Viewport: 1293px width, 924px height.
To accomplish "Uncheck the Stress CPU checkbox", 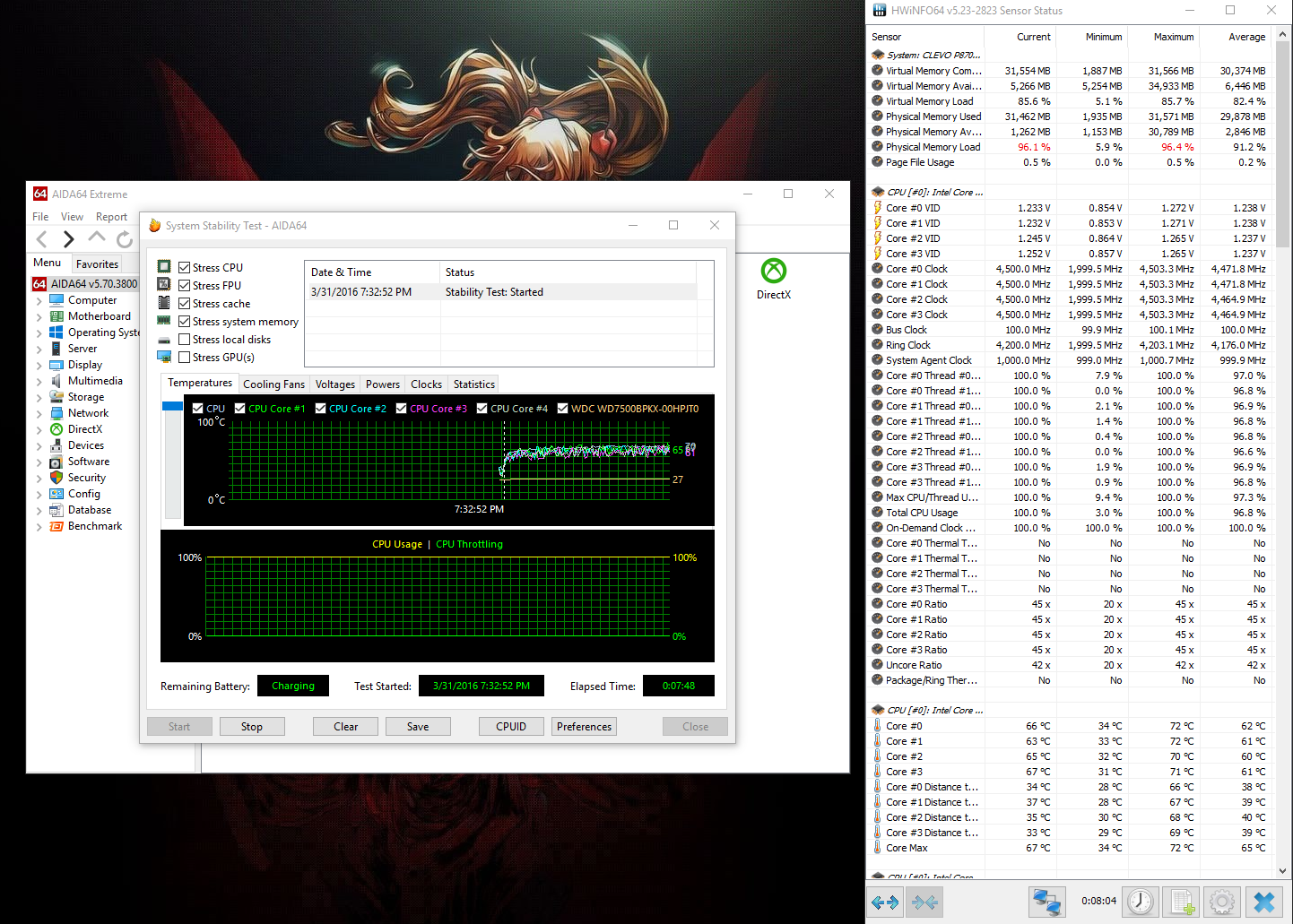I will (184, 268).
